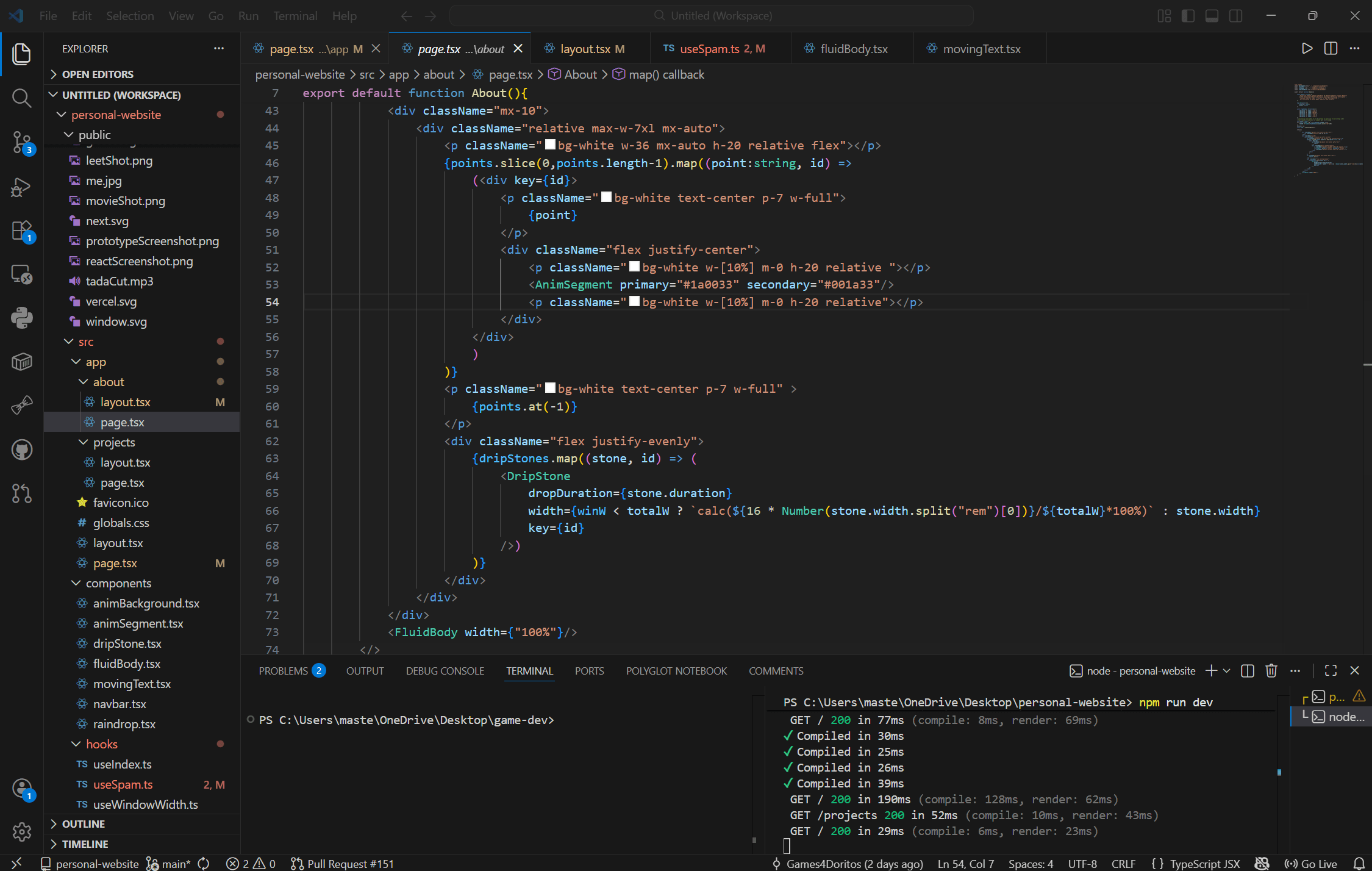Open Run and Debug view

pyautogui.click(x=21, y=187)
